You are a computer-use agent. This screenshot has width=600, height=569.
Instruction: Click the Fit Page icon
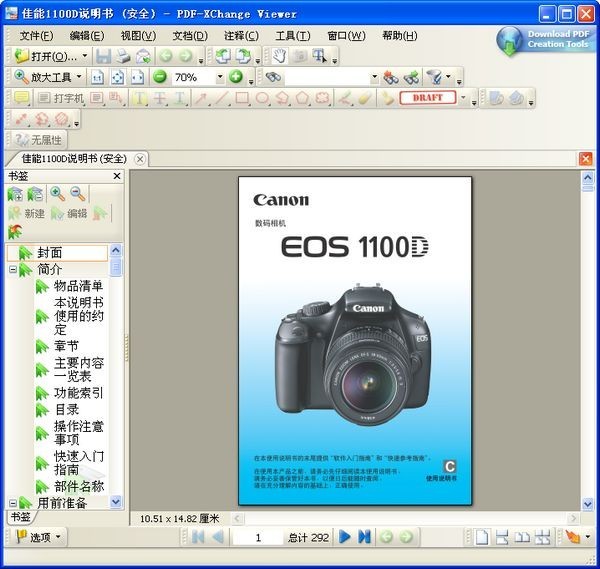tap(117, 77)
